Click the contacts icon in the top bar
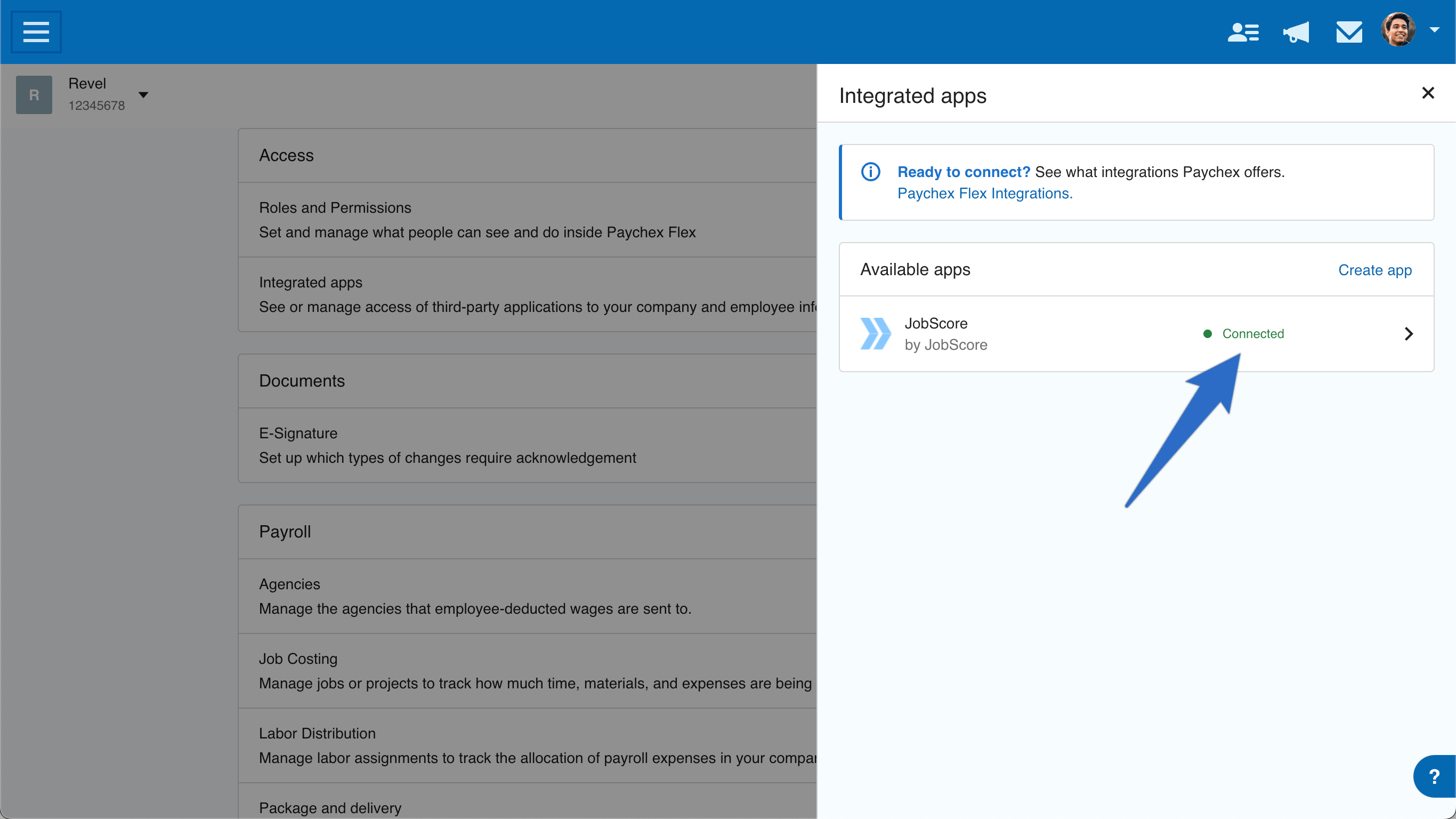The image size is (1456, 819). tap(1243, 32)
